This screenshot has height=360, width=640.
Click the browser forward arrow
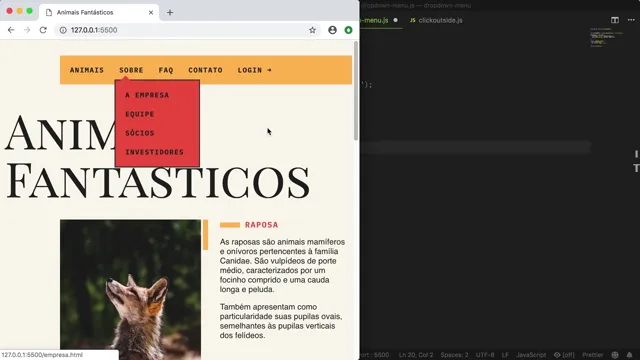tap(27, 30)
